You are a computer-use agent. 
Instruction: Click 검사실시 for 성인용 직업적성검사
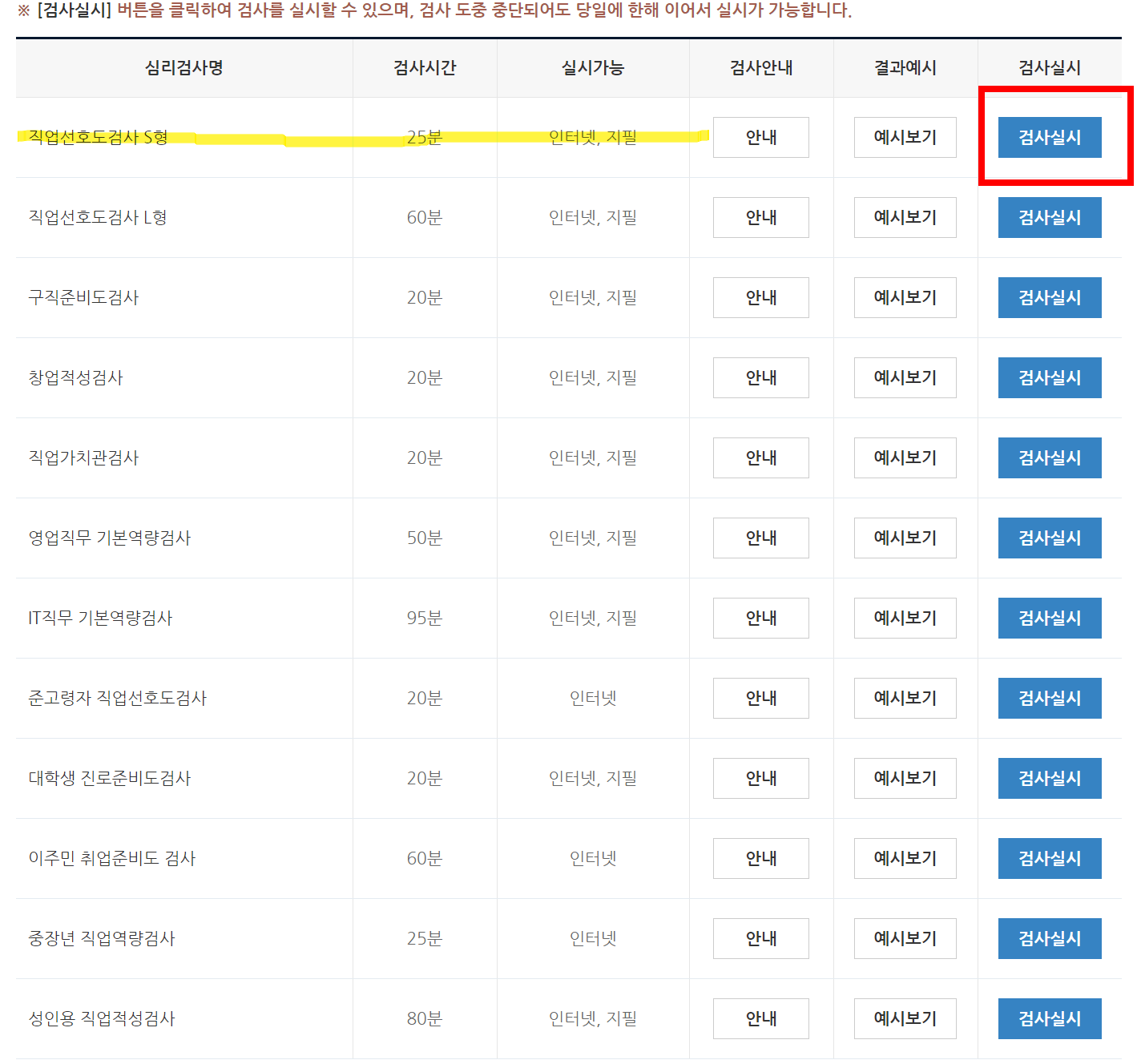coord(1049,1018)
